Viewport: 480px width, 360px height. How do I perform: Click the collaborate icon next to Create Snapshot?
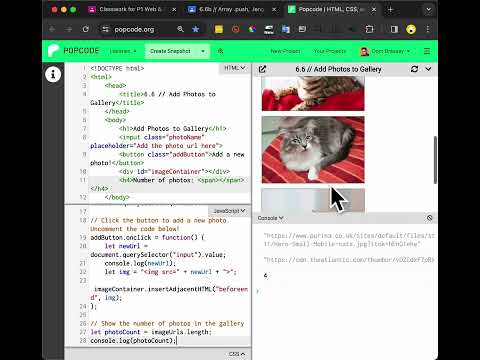220,51
